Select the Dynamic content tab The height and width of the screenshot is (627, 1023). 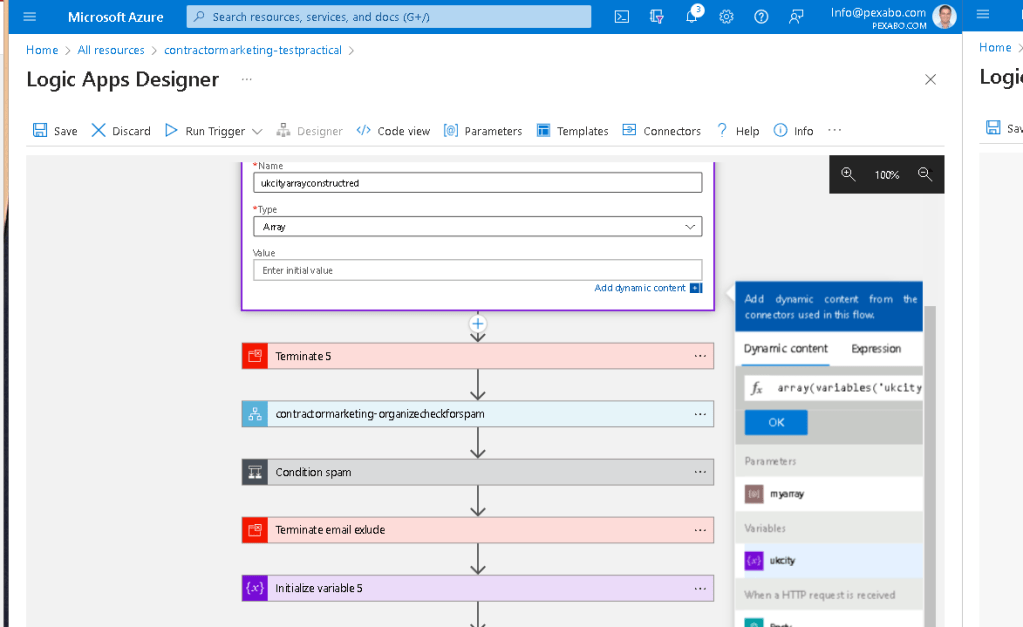[786, 349]
